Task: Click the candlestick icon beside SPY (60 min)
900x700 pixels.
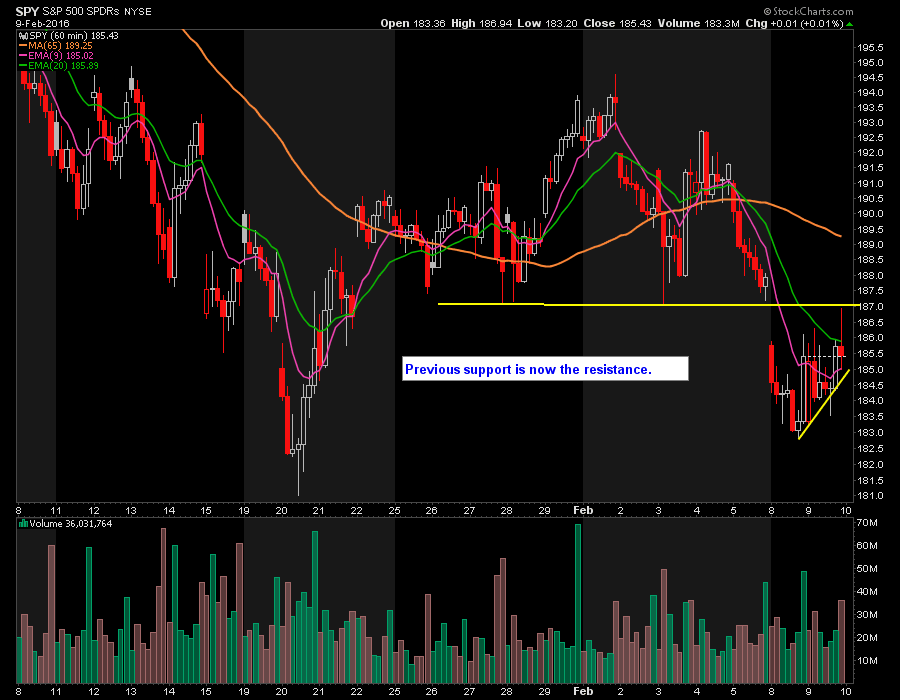Action: [x=24, y=36]
